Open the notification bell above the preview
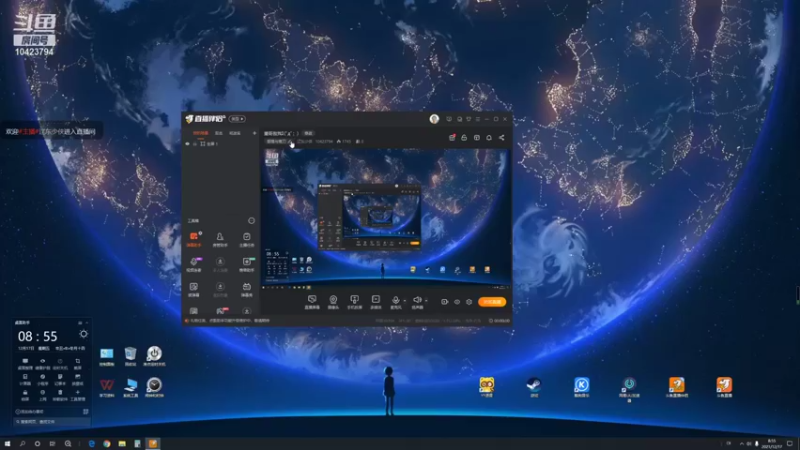Image resolution: width=800 pixels, height=450 pixels. point(489,138)
